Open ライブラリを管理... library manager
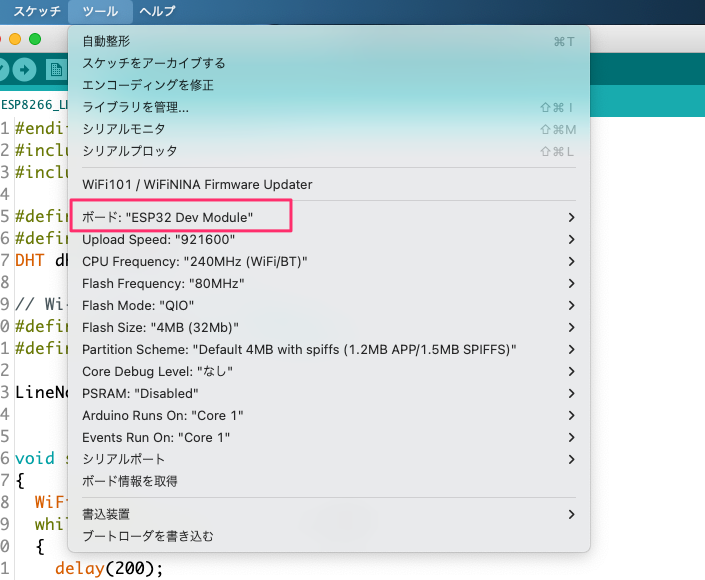 pos(135,107)
